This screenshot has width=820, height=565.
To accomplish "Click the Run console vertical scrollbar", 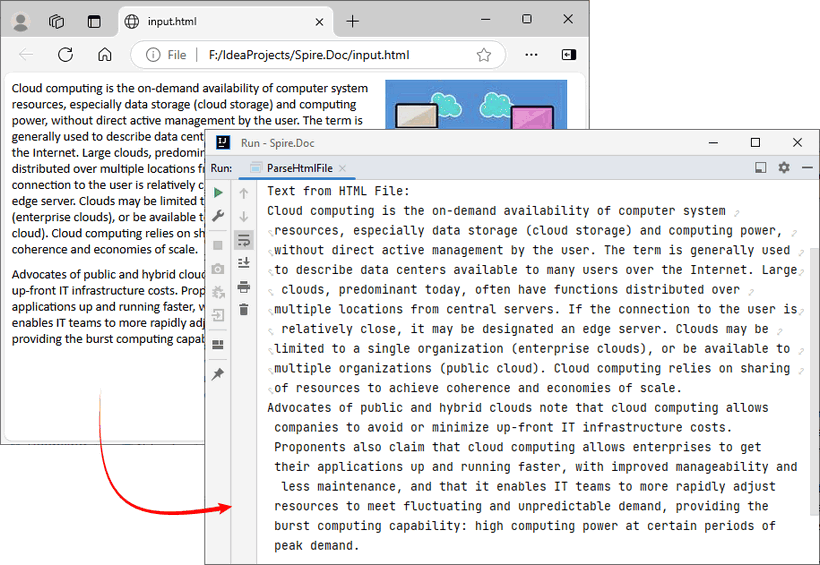I will coord(815,382).
